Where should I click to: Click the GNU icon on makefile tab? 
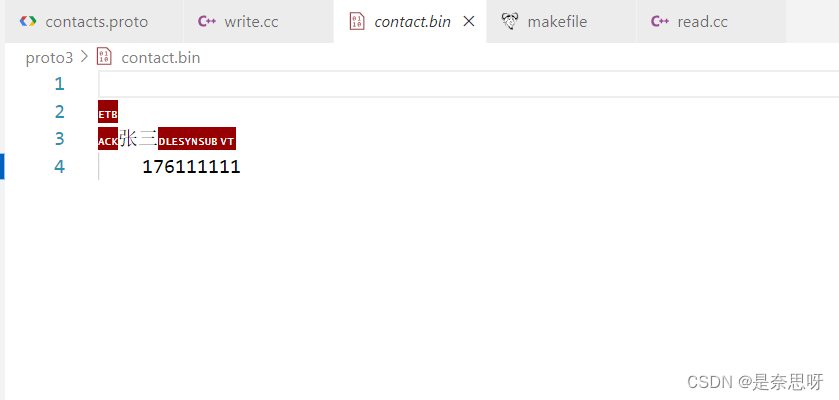tap(510, 21)
